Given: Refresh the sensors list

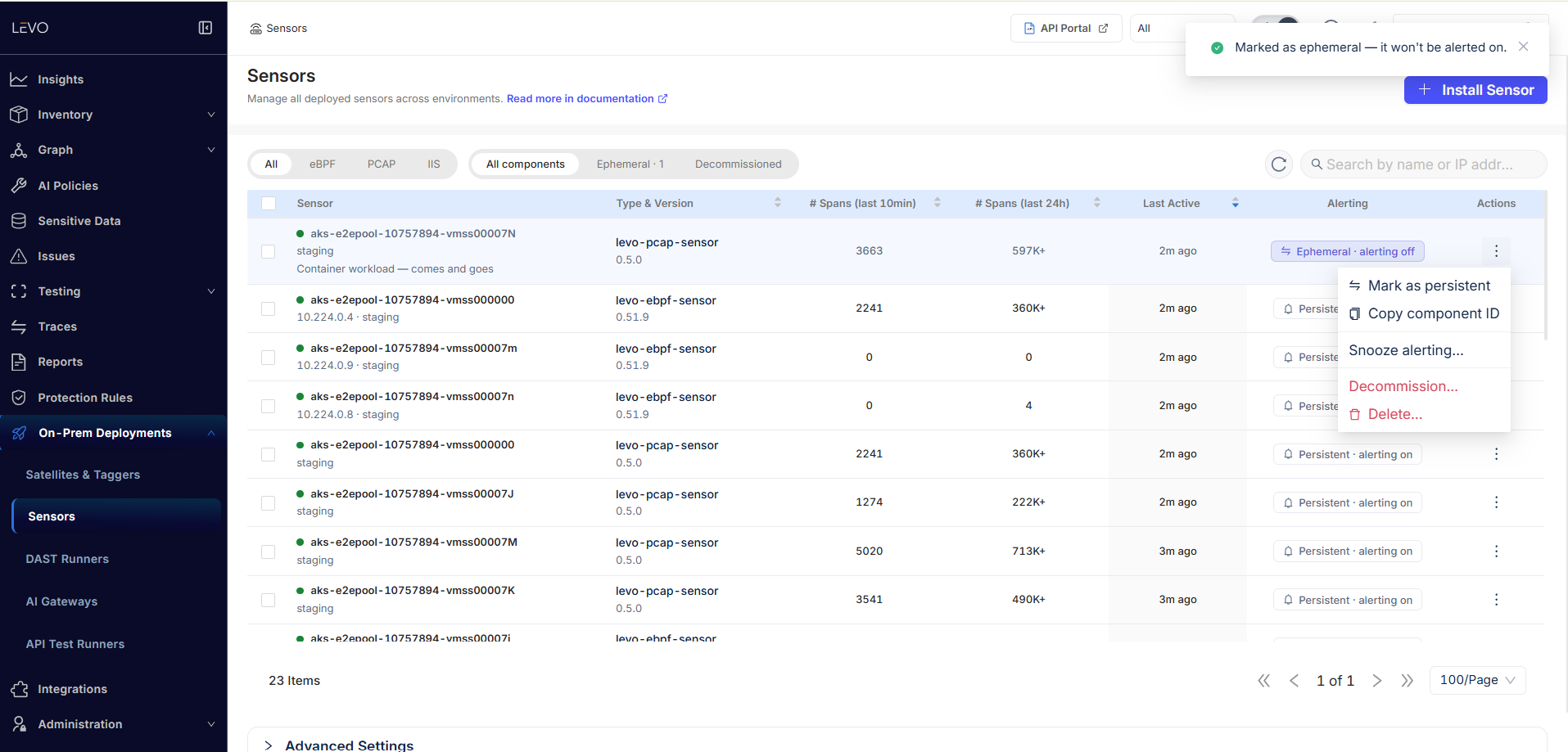Looking at the screenshot, I should 1279,164.
